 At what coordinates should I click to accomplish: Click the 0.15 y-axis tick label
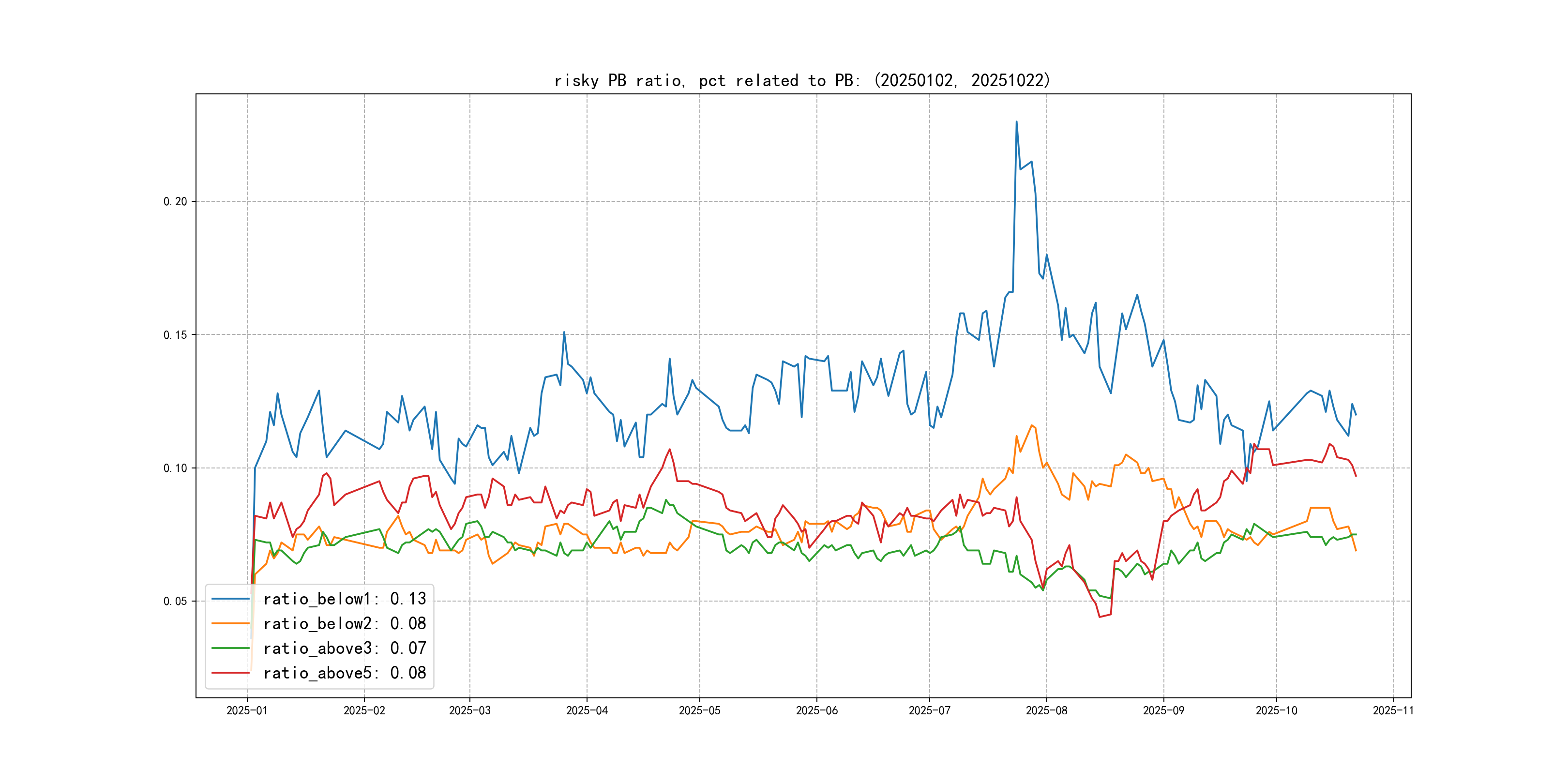coord(175,335)
